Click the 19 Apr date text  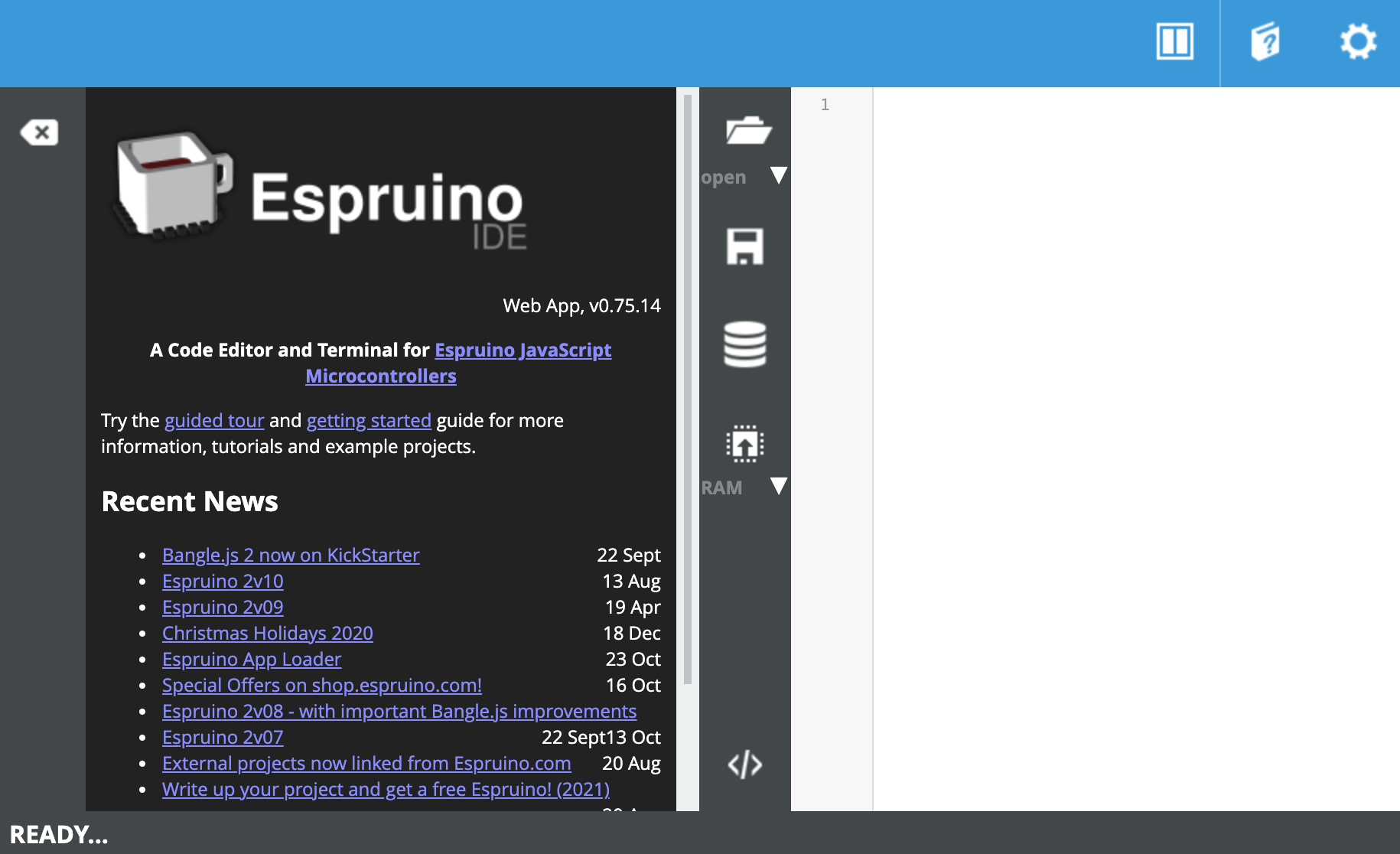point(633,608)
